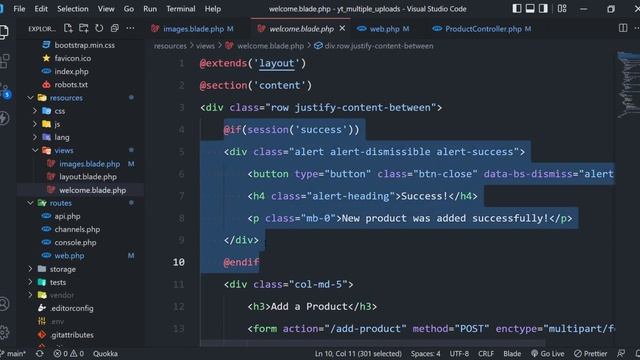
Task: Open Customize Layout icon
Action: 562,9
